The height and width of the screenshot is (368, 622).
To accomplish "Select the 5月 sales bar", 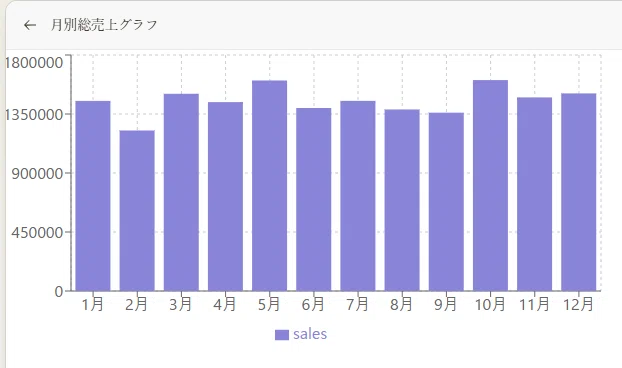I will point(269,186).
